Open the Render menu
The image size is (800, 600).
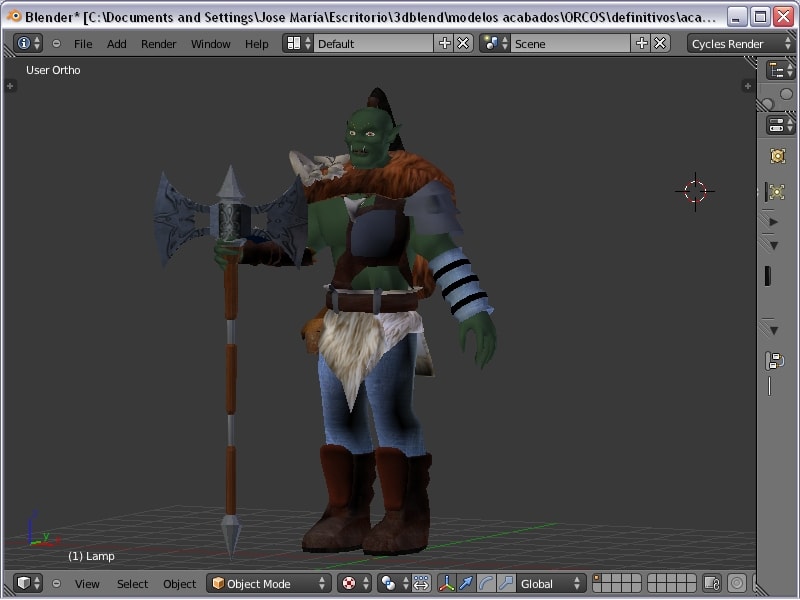[158, 44]
